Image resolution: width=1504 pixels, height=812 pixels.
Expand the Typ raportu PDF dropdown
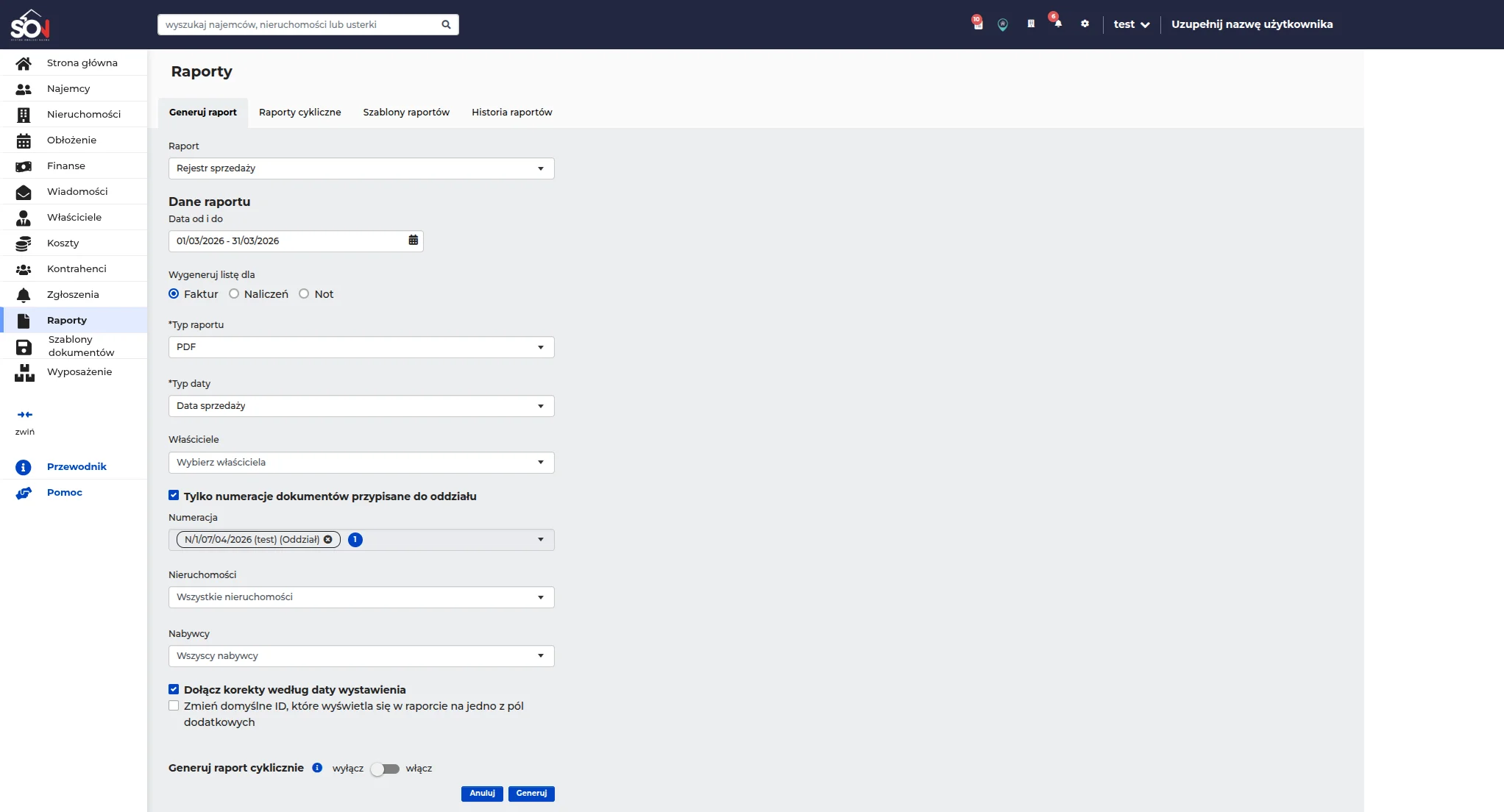361,347
